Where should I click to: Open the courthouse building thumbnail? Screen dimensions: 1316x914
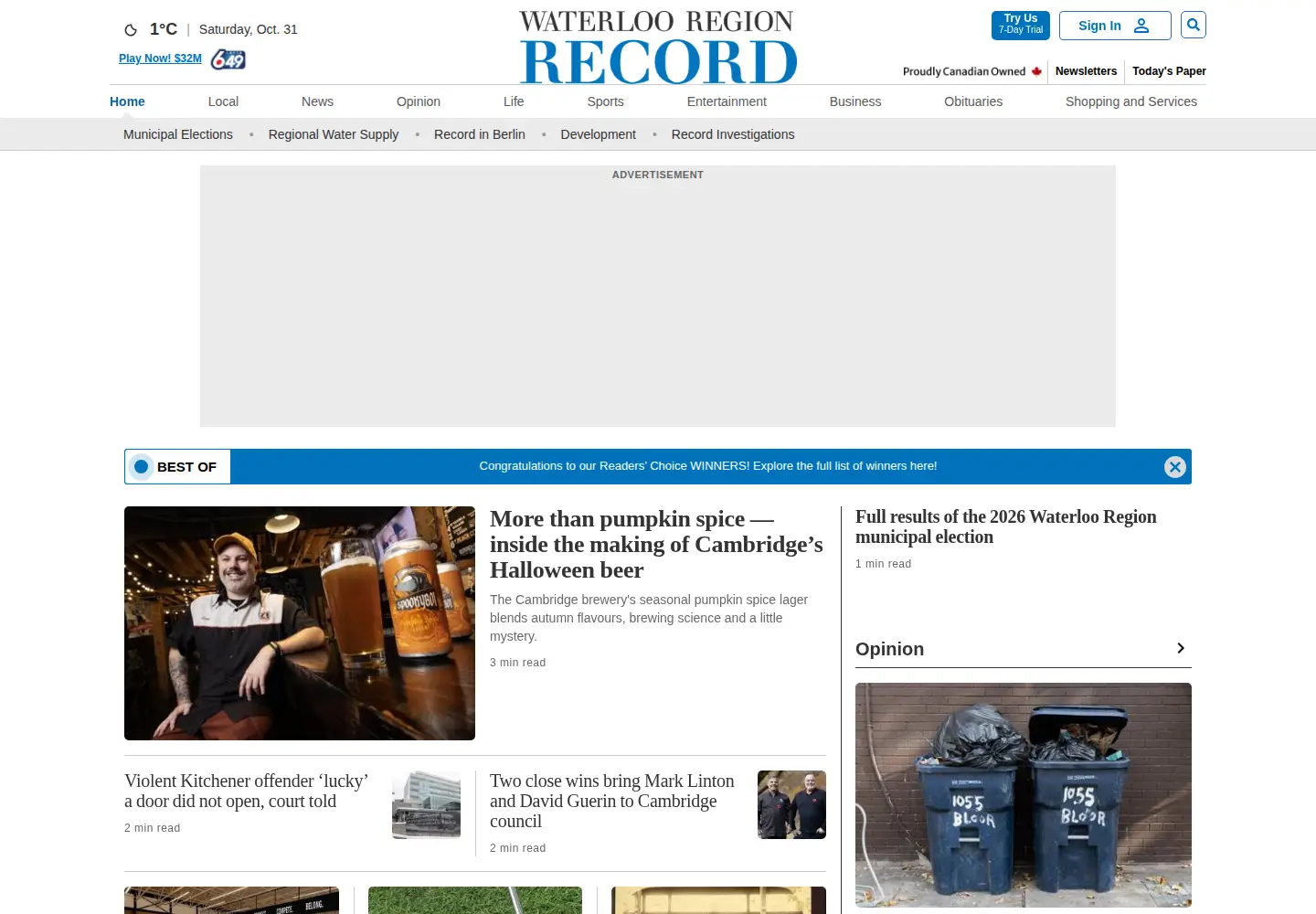pyautogui.click(x=427, y=804)
